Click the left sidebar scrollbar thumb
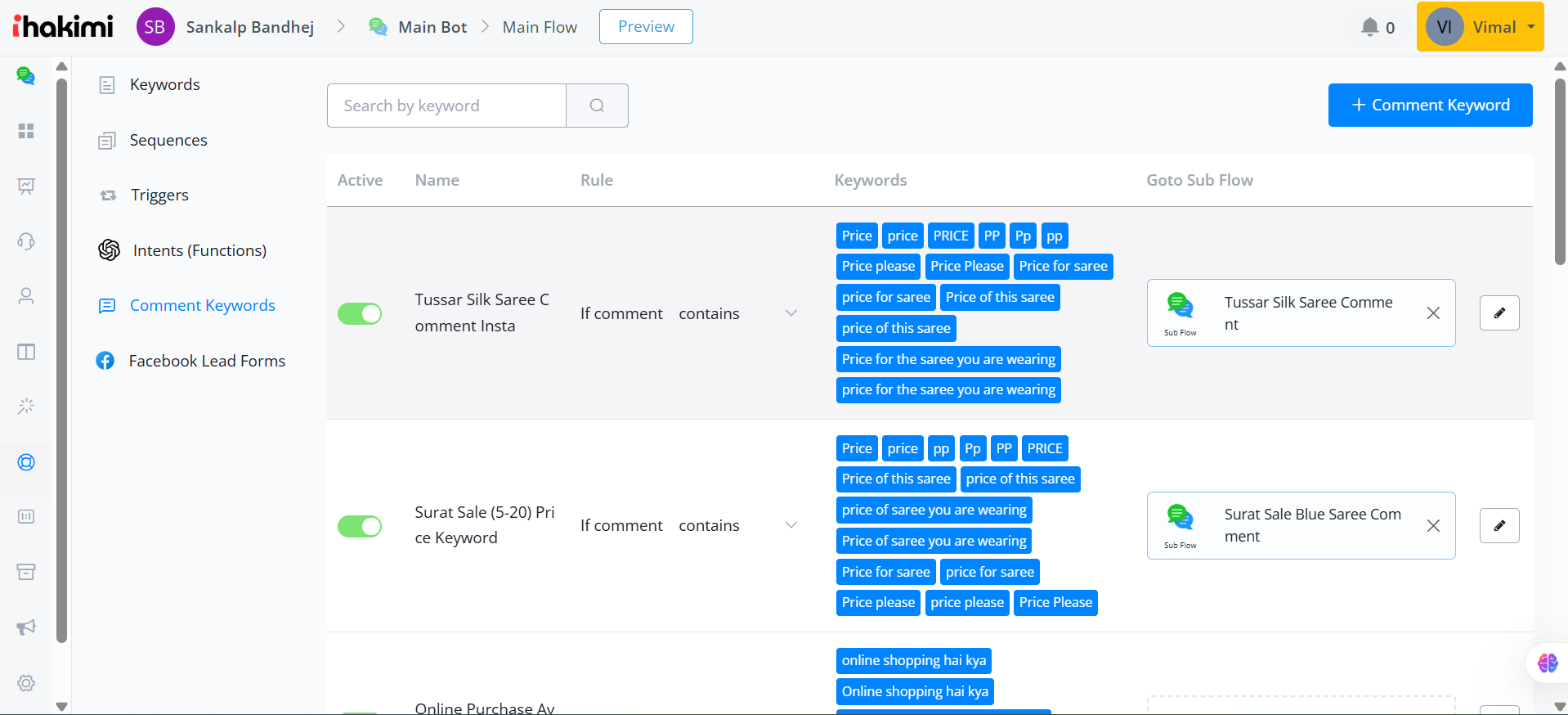1568x715 pixels. [x=62, y=360]
